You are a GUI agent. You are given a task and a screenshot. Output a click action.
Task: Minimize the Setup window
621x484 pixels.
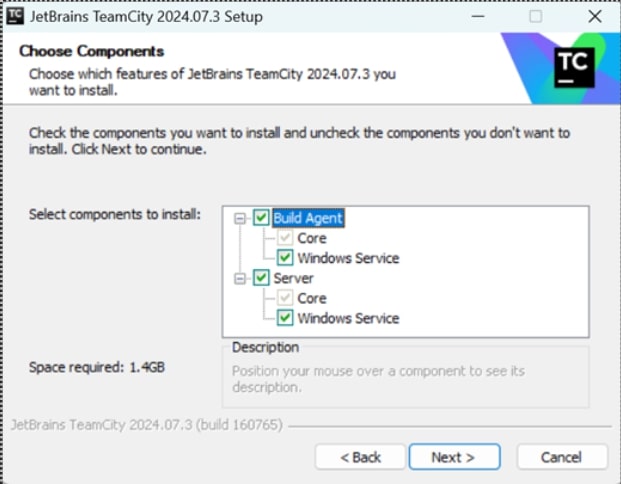(478, 16)
